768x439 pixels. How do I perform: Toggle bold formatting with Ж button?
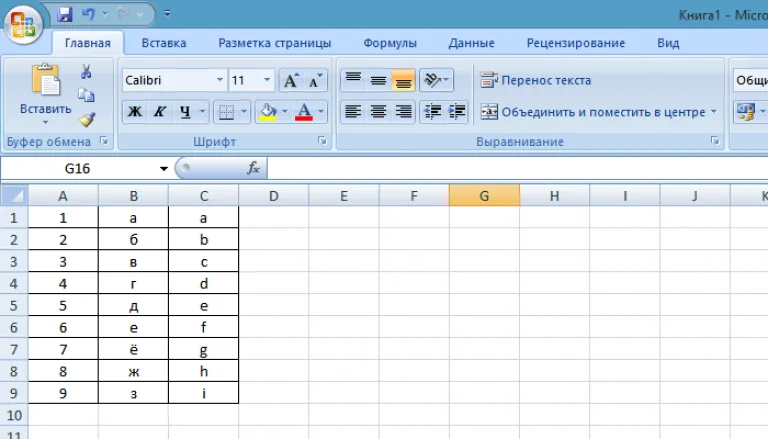click(x=135, y=112)
